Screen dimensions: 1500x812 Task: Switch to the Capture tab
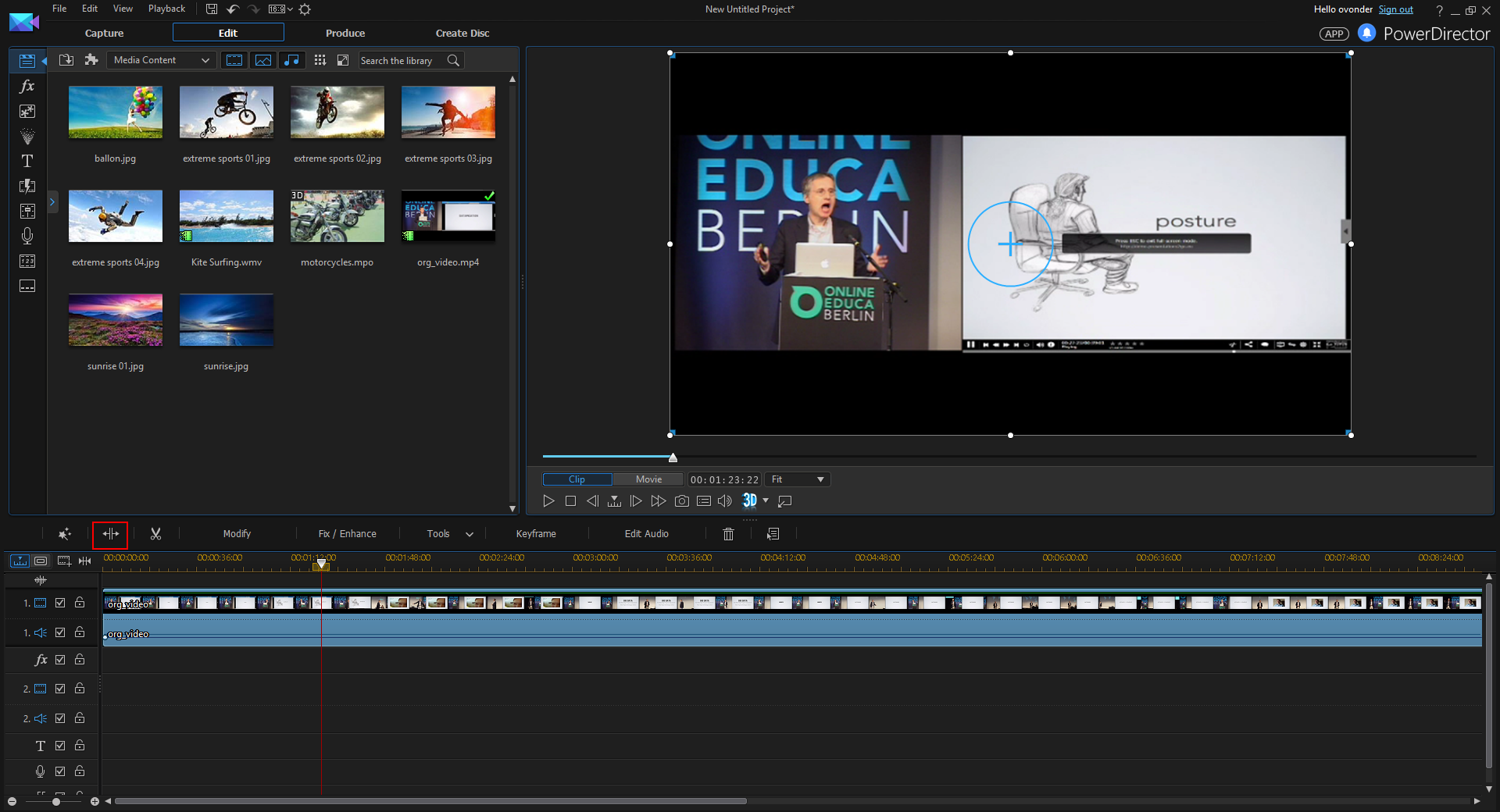104,33
